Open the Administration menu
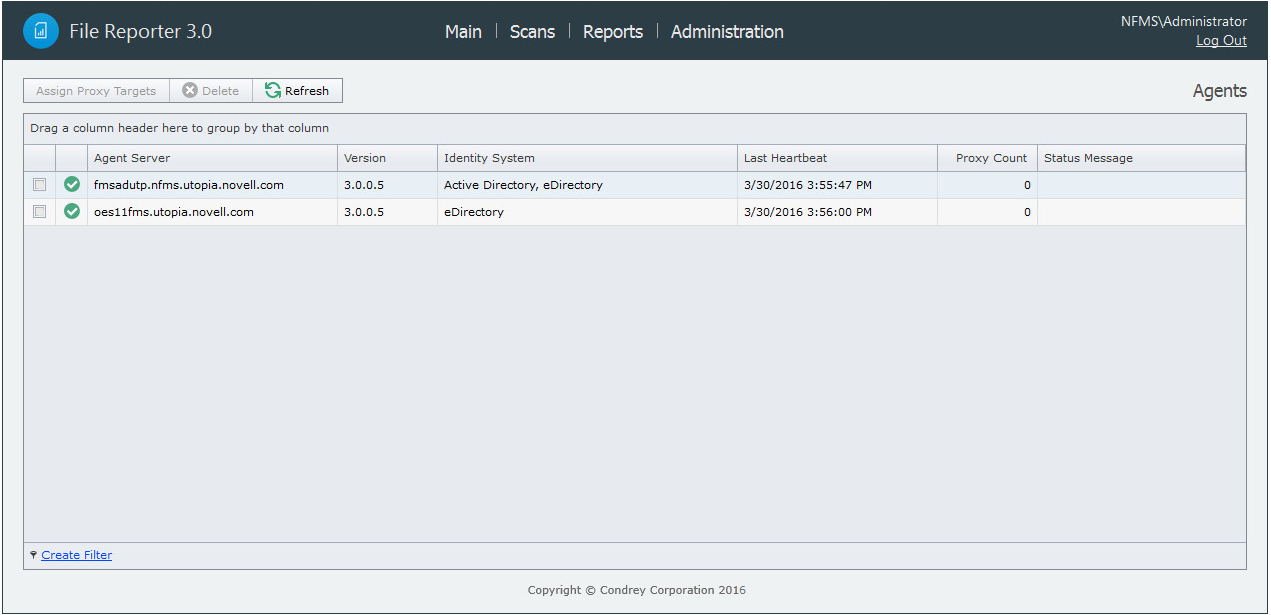Image resolution: width=1271 pixels, height=615 pixels. pyautogui.click(x=727, y=32)
